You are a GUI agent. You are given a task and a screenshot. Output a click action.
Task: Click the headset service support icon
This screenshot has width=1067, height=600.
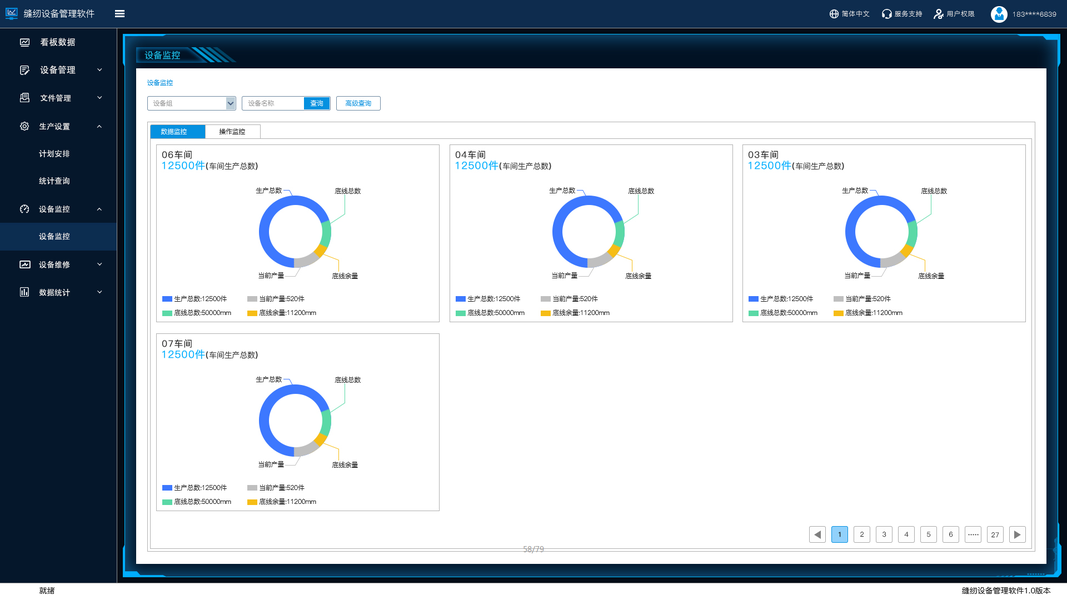click(887, 14)
